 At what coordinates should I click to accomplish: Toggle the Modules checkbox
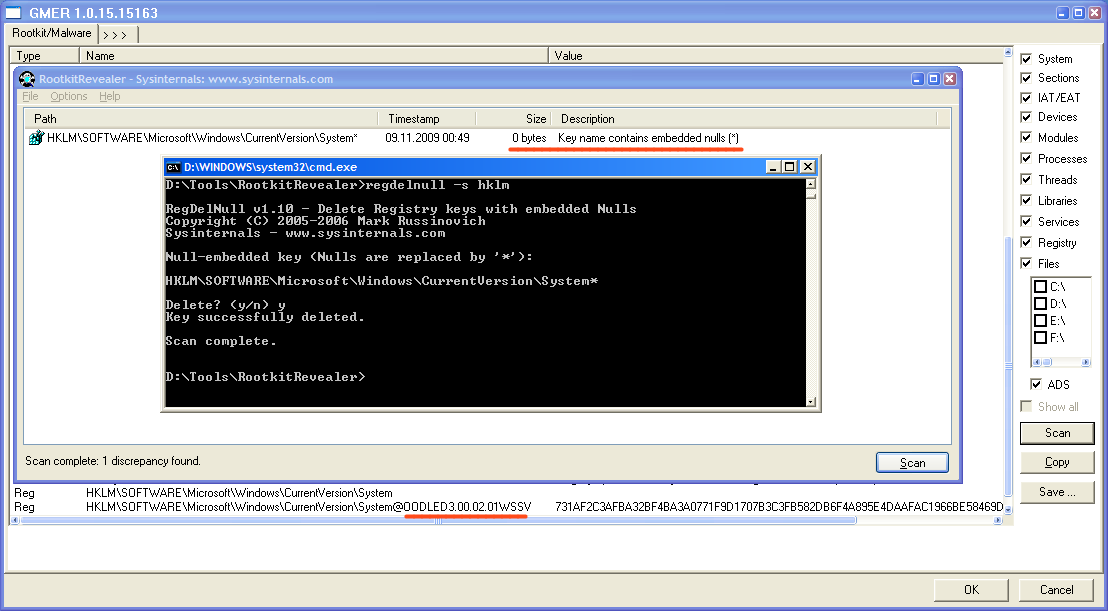click(1026, 137)
